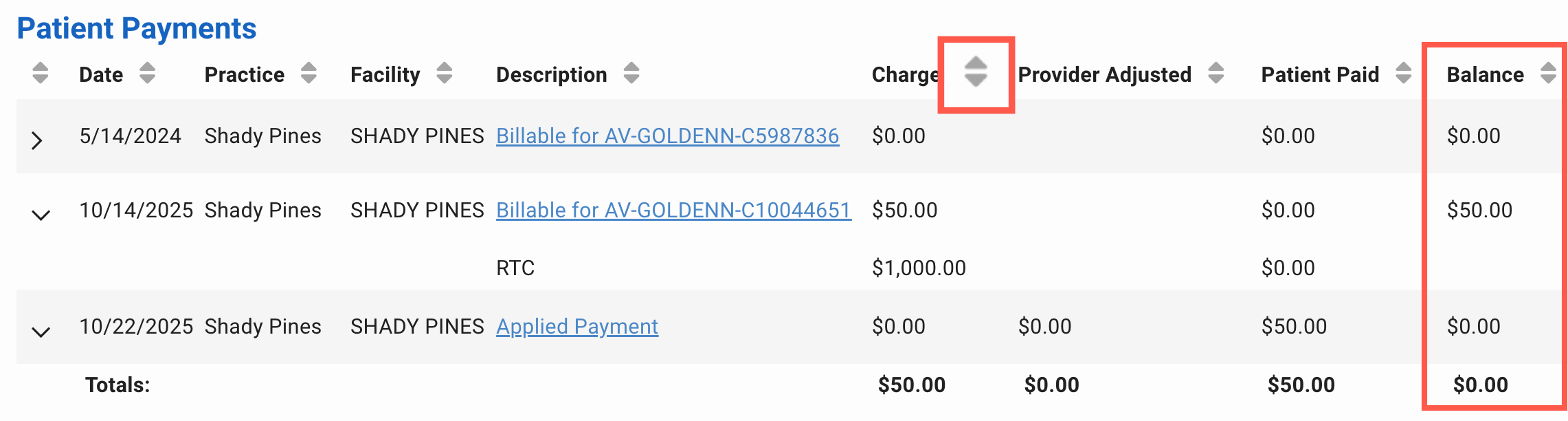Viewport: 1568px width, 421px height.
Task: Click the sort icon beside Date header
Action: tap(147, 73)
